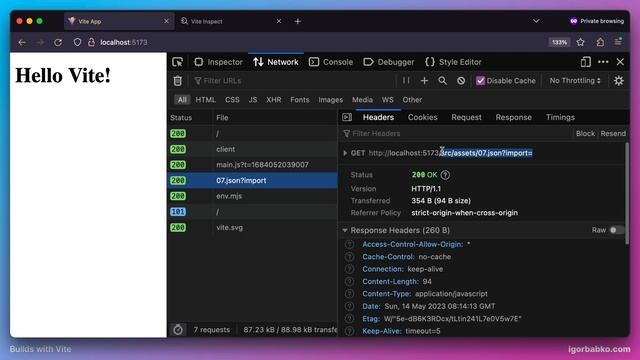The width and height of the screenshot is (640, 360).
Task: Select the env.mjs request row
Action: coord(252,196)
